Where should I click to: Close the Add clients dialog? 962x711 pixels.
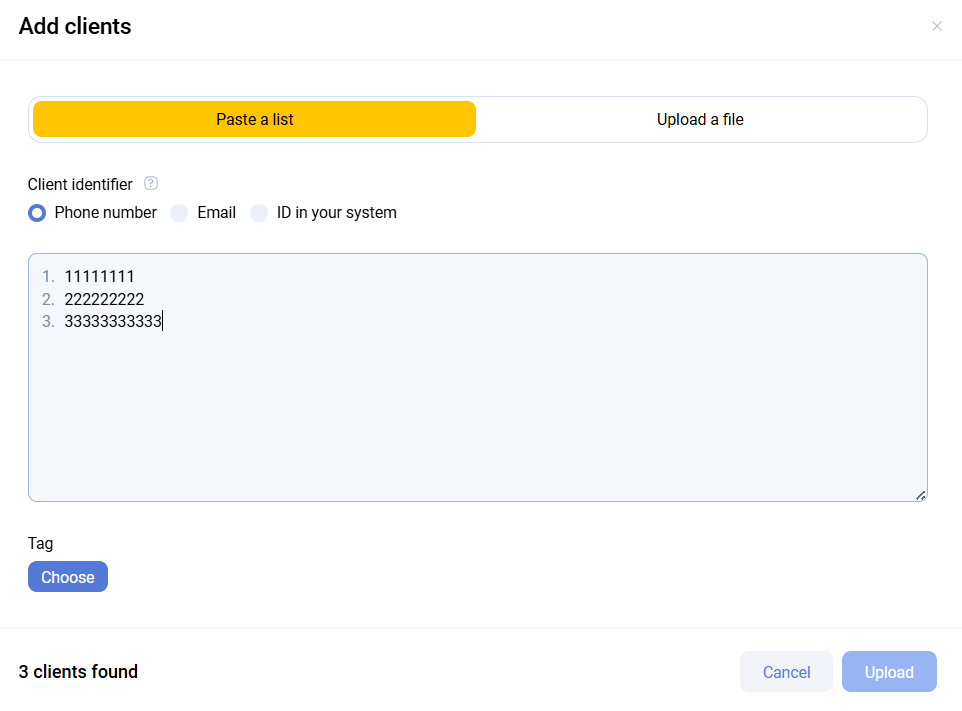click(936, 26)
